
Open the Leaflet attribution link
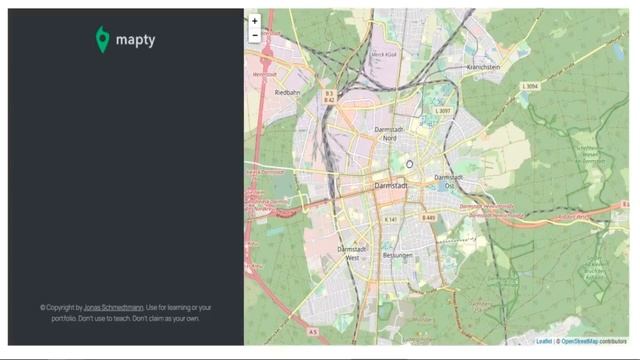click(544, 341)
